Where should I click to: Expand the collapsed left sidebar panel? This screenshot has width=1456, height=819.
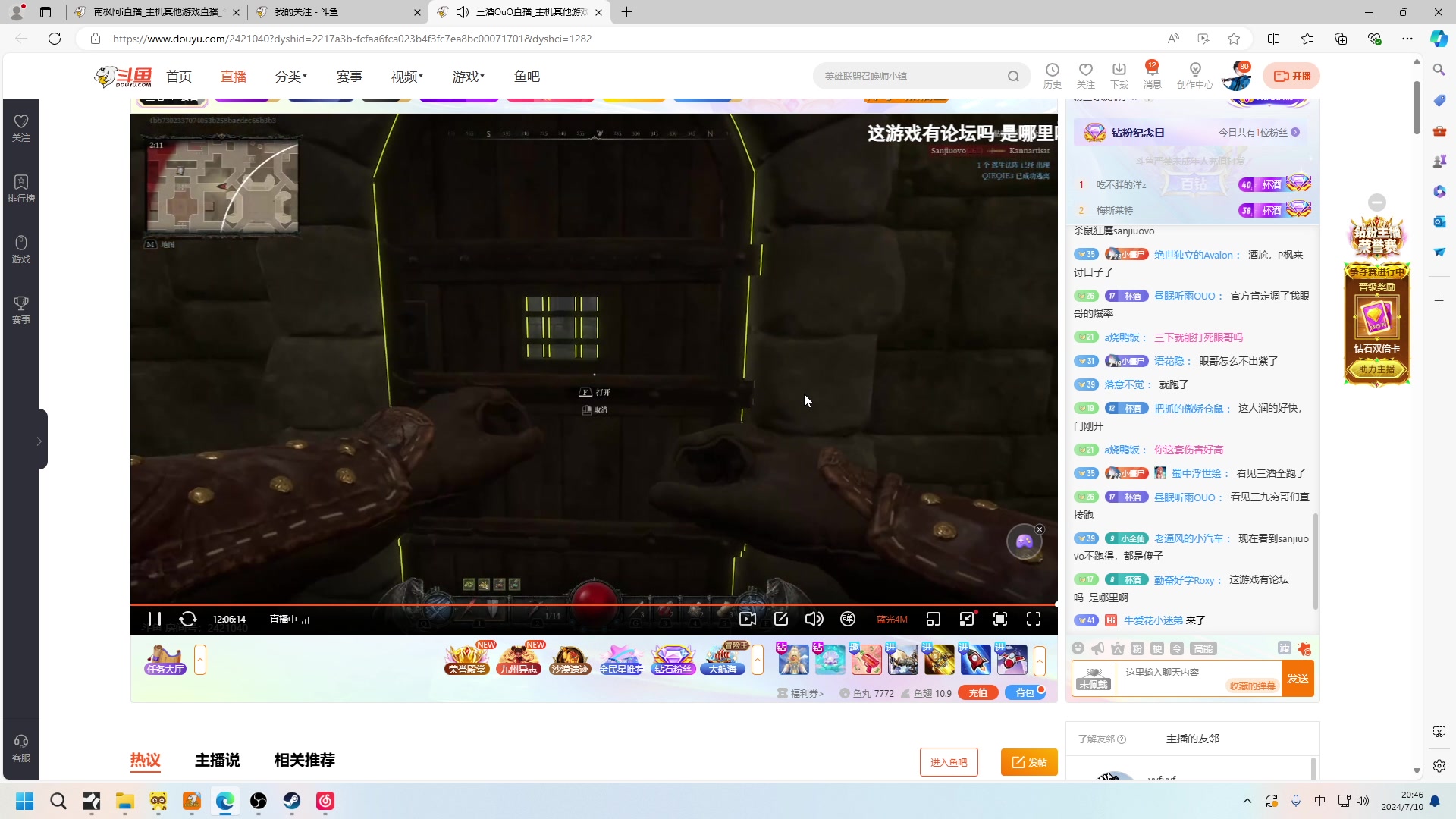[x=39, y=441]
